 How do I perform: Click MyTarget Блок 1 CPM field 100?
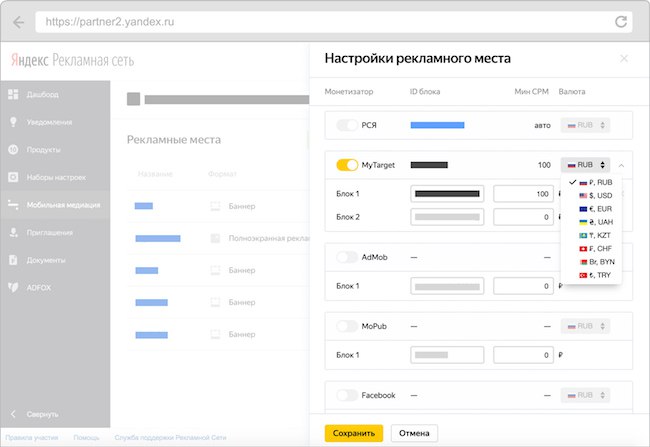click(x=523, y=194)
